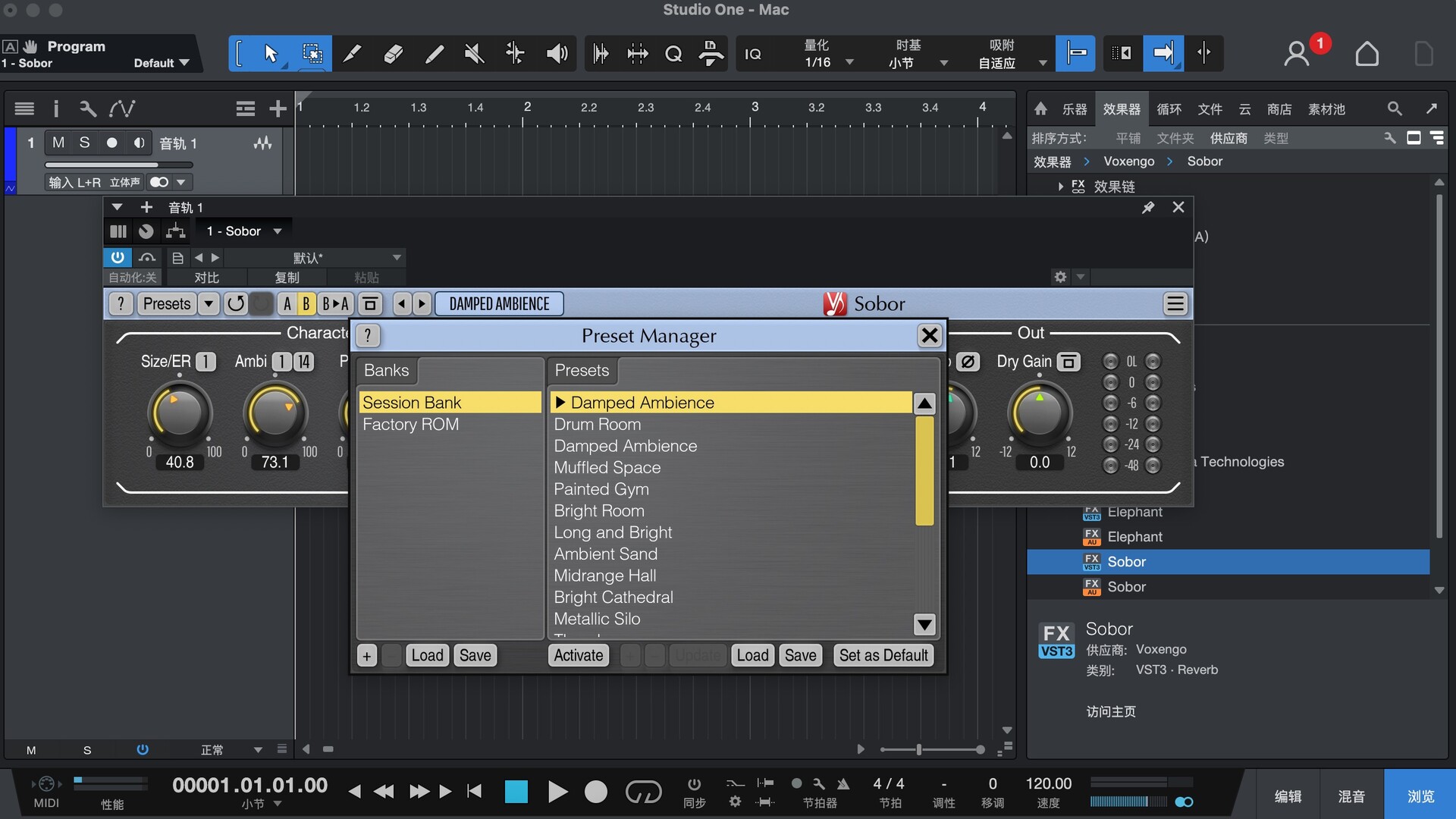1456x819 pixels.
Task: Expand the 效果链 tree item
Action: click(x=1060, y=187)
